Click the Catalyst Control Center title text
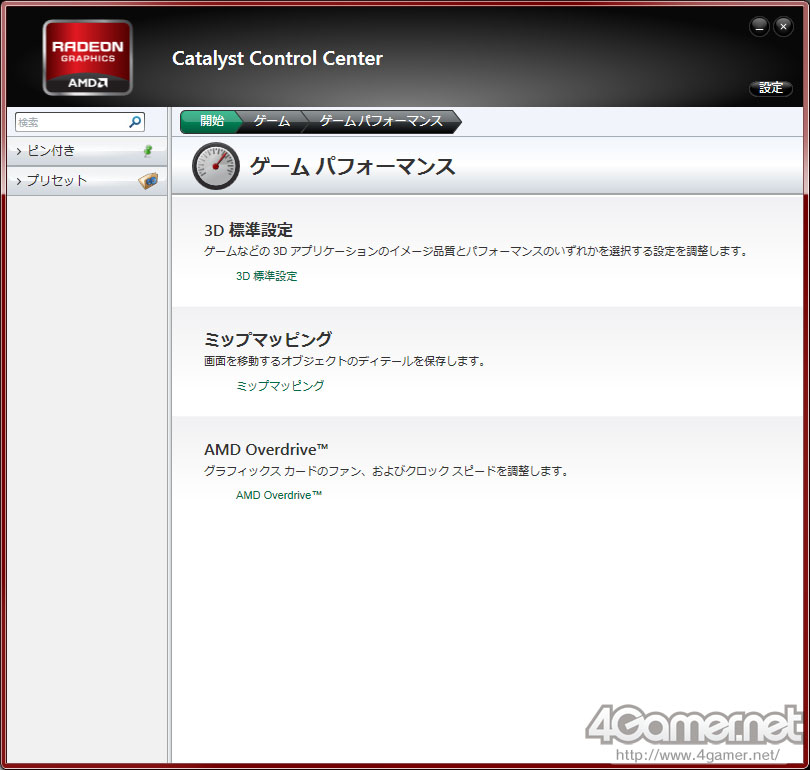This screenshot has width=810, height=770. (x=277, y=58)
